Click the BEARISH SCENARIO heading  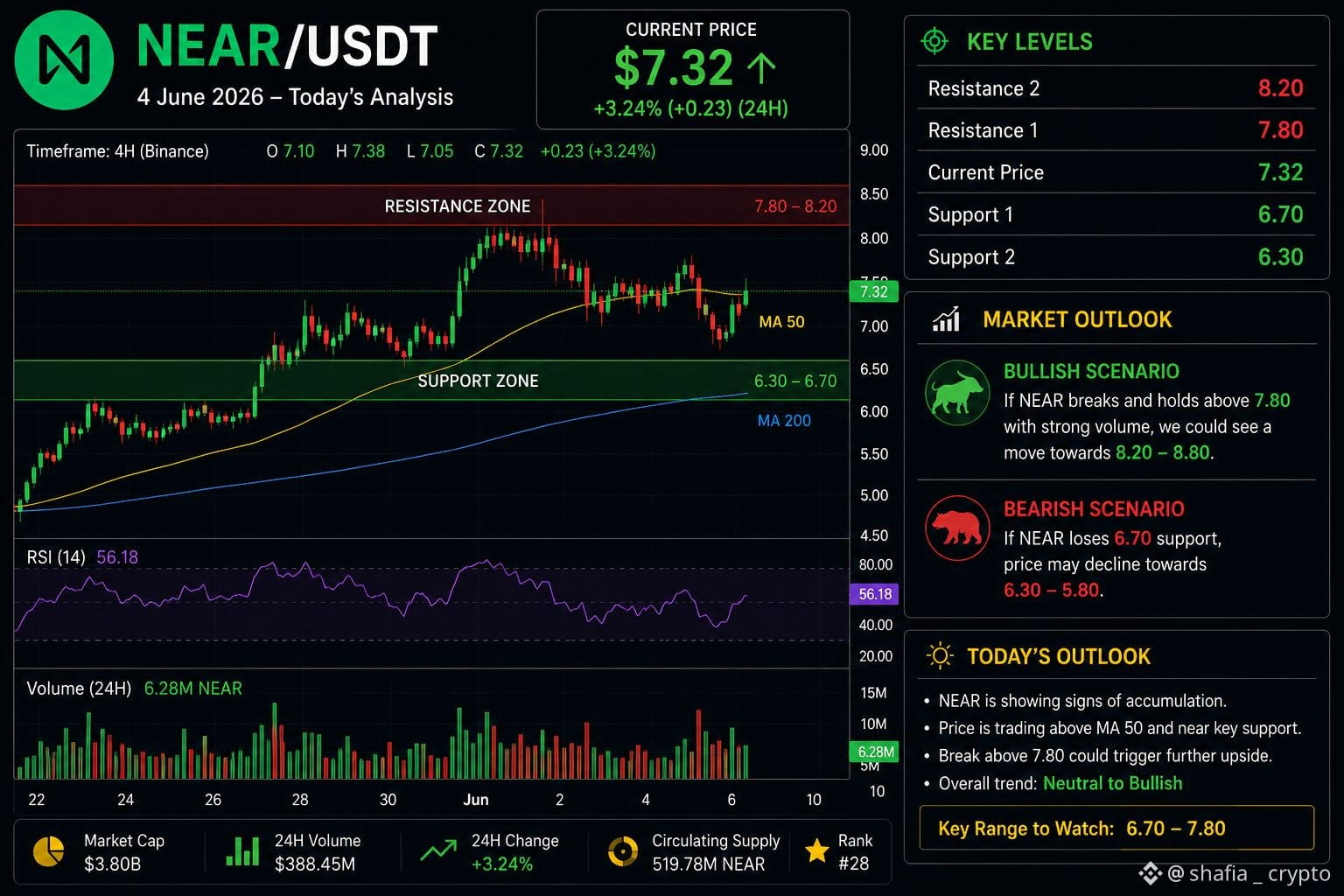tap(1094, 509)
